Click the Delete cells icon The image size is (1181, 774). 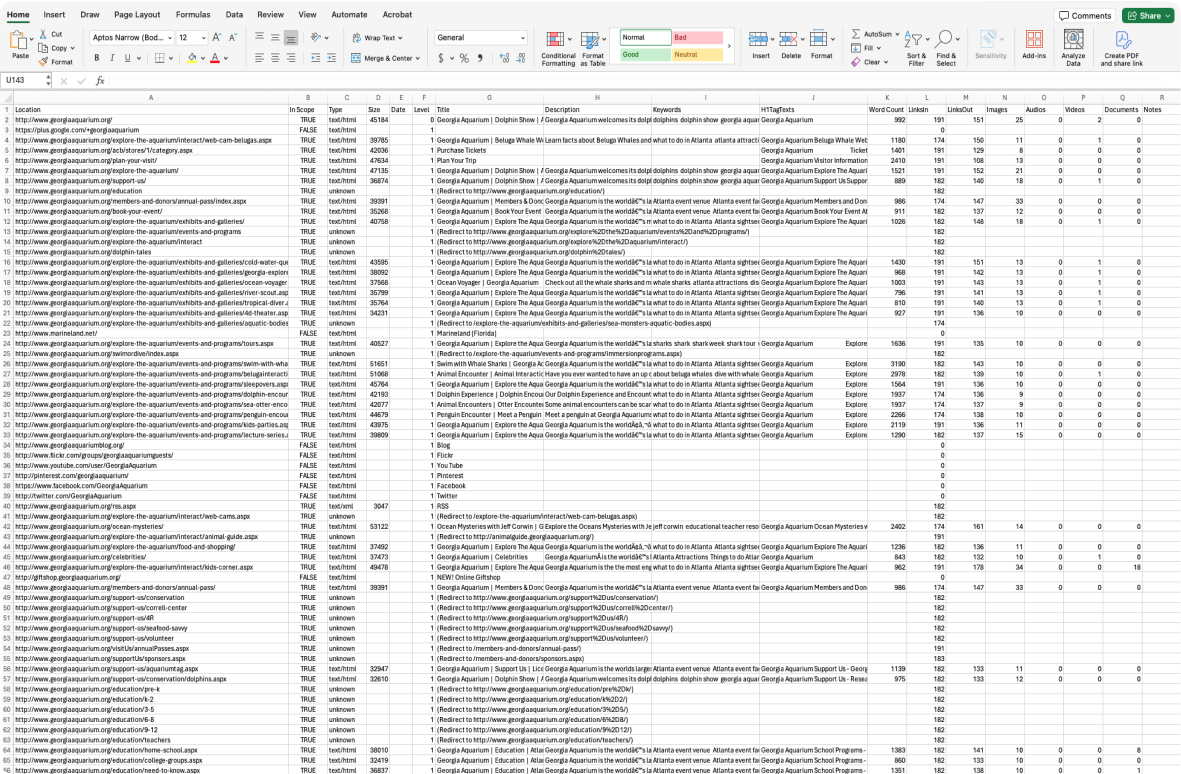point(789,39)
